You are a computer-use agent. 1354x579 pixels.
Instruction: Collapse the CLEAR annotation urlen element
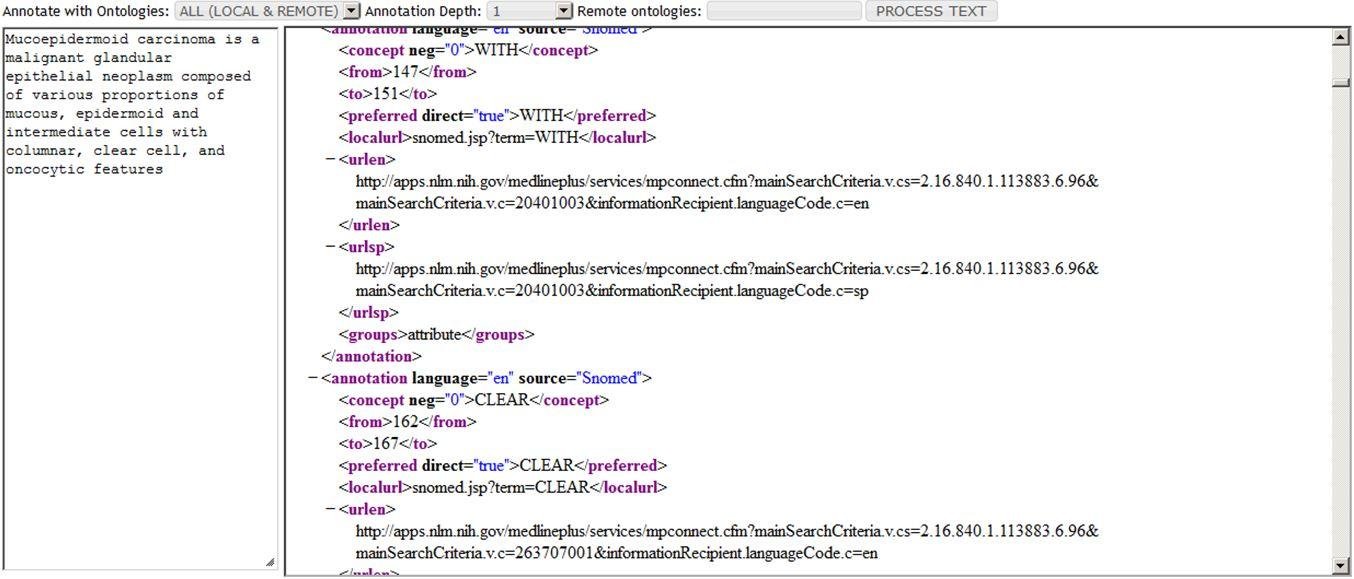click(x=330, y=508)
